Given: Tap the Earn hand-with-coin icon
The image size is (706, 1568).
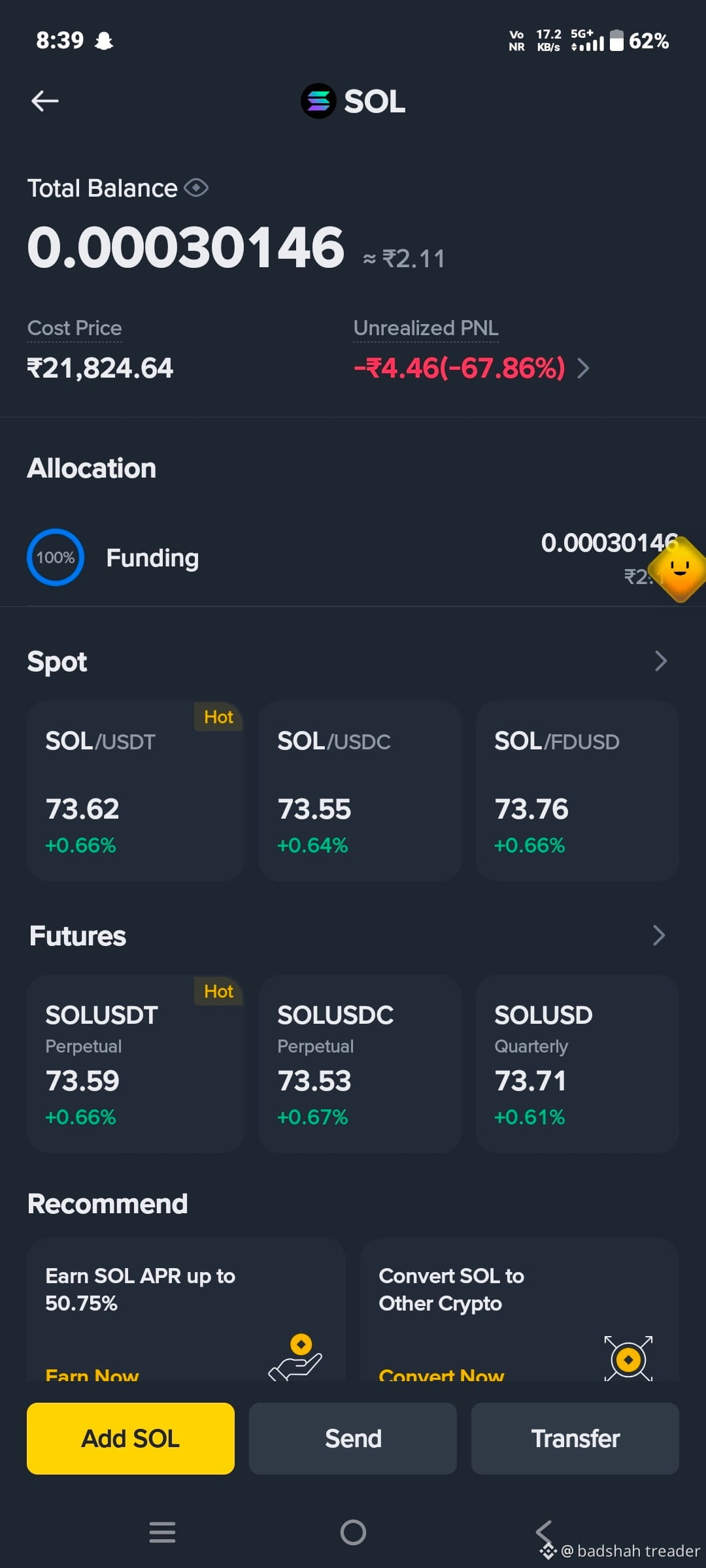Looking at the screenshot, I should pos(295,1358).
